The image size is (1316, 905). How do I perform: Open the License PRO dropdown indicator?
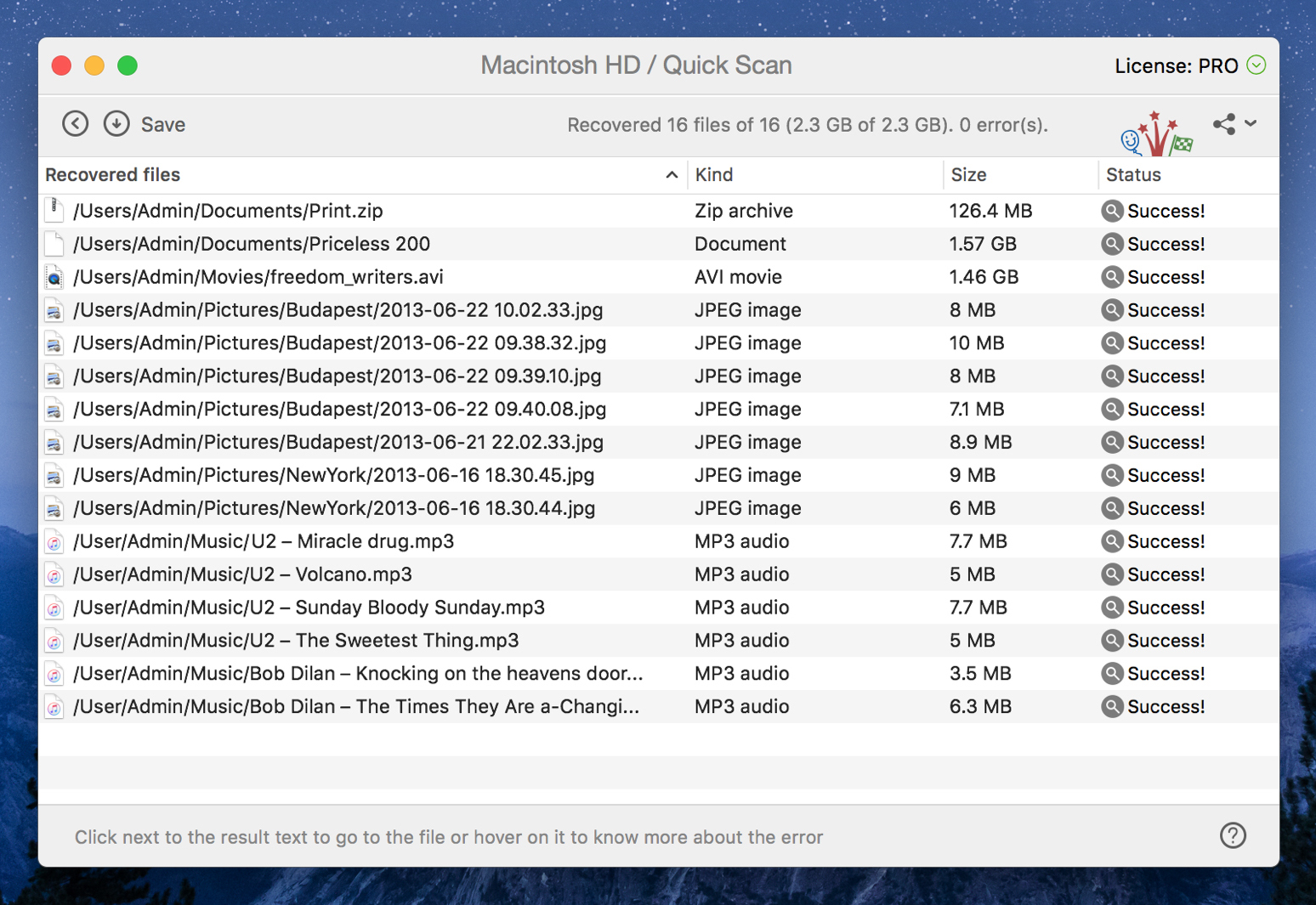1256,65
